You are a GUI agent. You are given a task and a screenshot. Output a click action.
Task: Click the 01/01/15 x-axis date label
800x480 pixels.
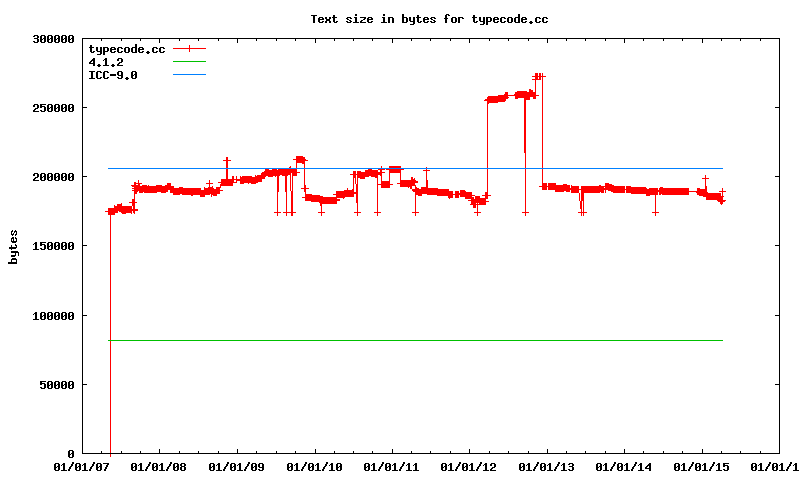tap(702, 467)
